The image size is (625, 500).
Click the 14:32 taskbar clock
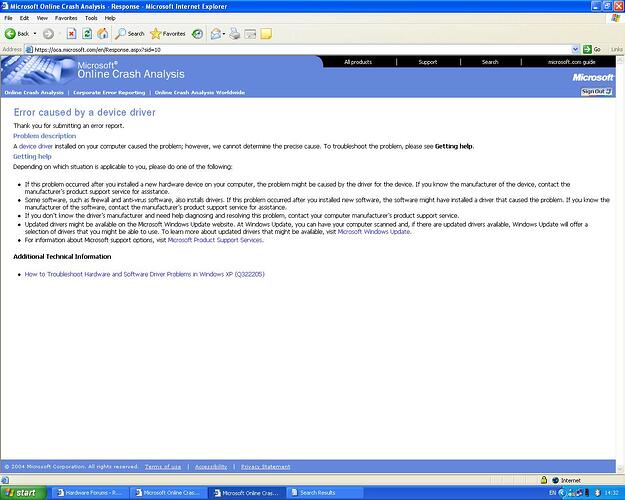pyautogui.click(x=611, y=493)
